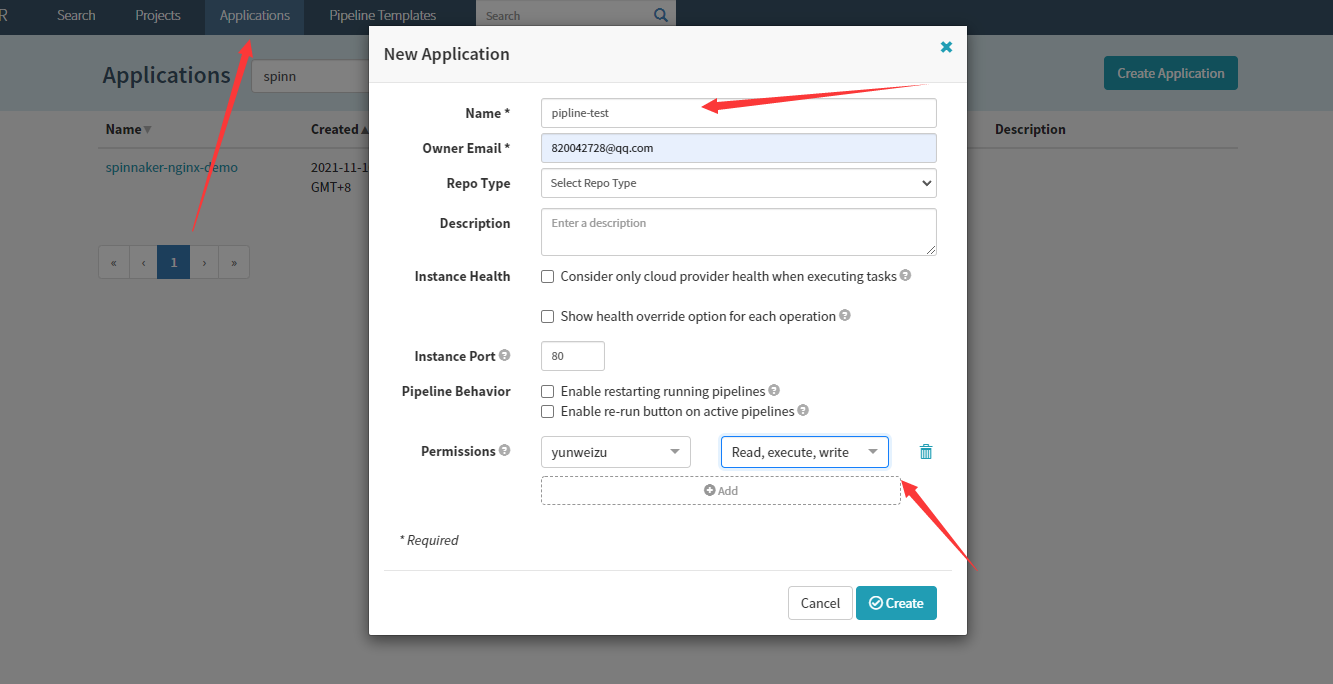This screenshot has width=1333, height=684.
Task: Open the Select Repo Type dropdown
Action: point(738,183)
